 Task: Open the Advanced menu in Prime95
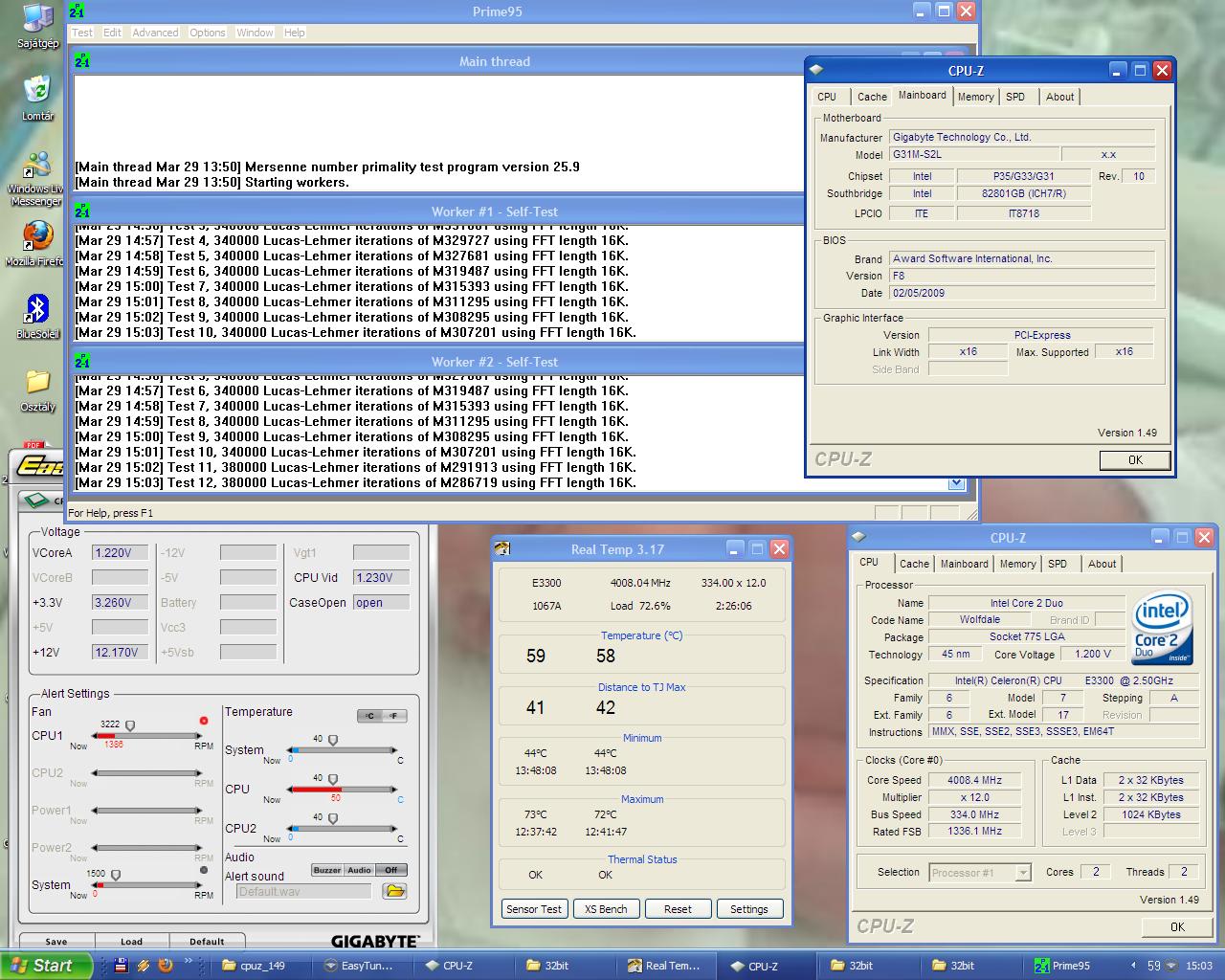155,33
